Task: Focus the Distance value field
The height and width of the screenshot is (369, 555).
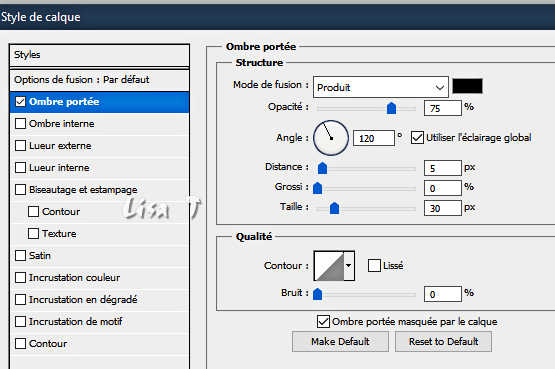Action: pyautogui.click(x=443, y=168)
